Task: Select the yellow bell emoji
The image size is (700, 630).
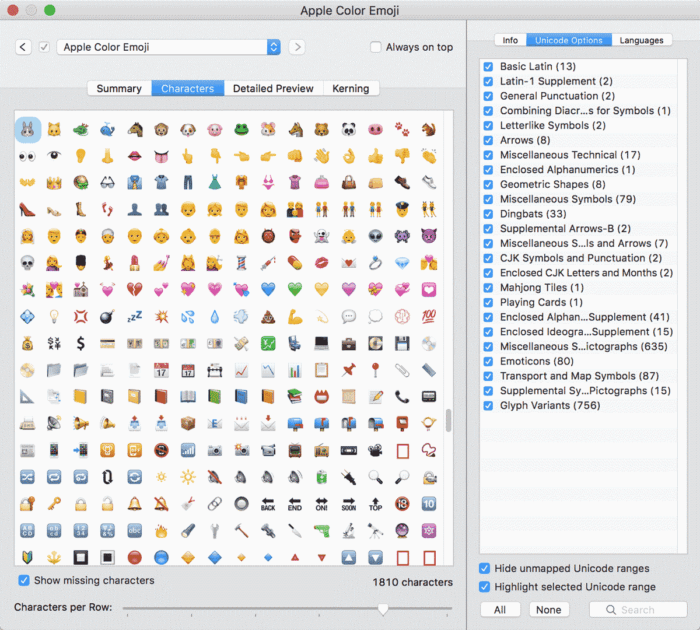Action: (x=134, y=504)
